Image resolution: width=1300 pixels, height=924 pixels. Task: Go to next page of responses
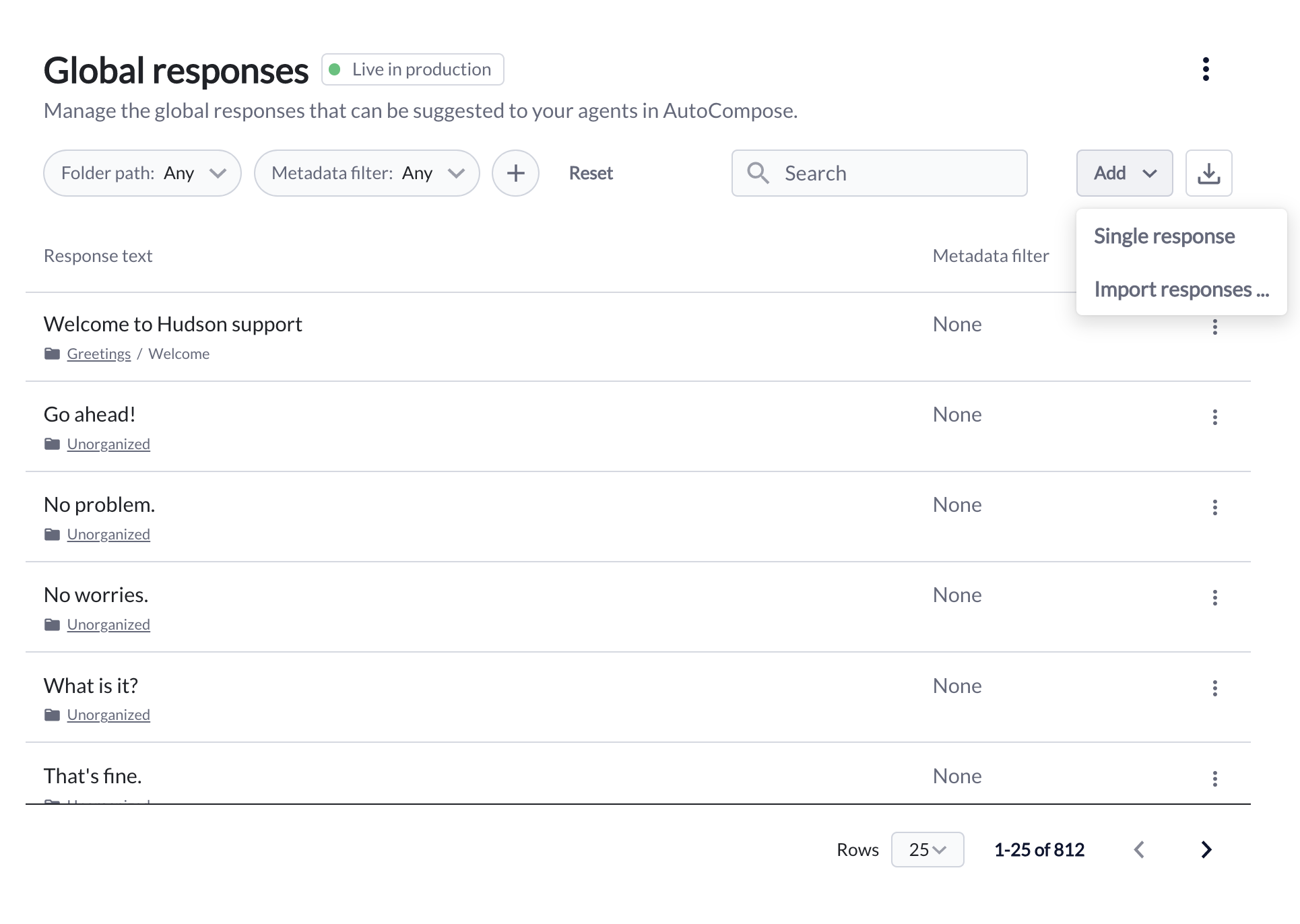click(x=1206, y=850)
